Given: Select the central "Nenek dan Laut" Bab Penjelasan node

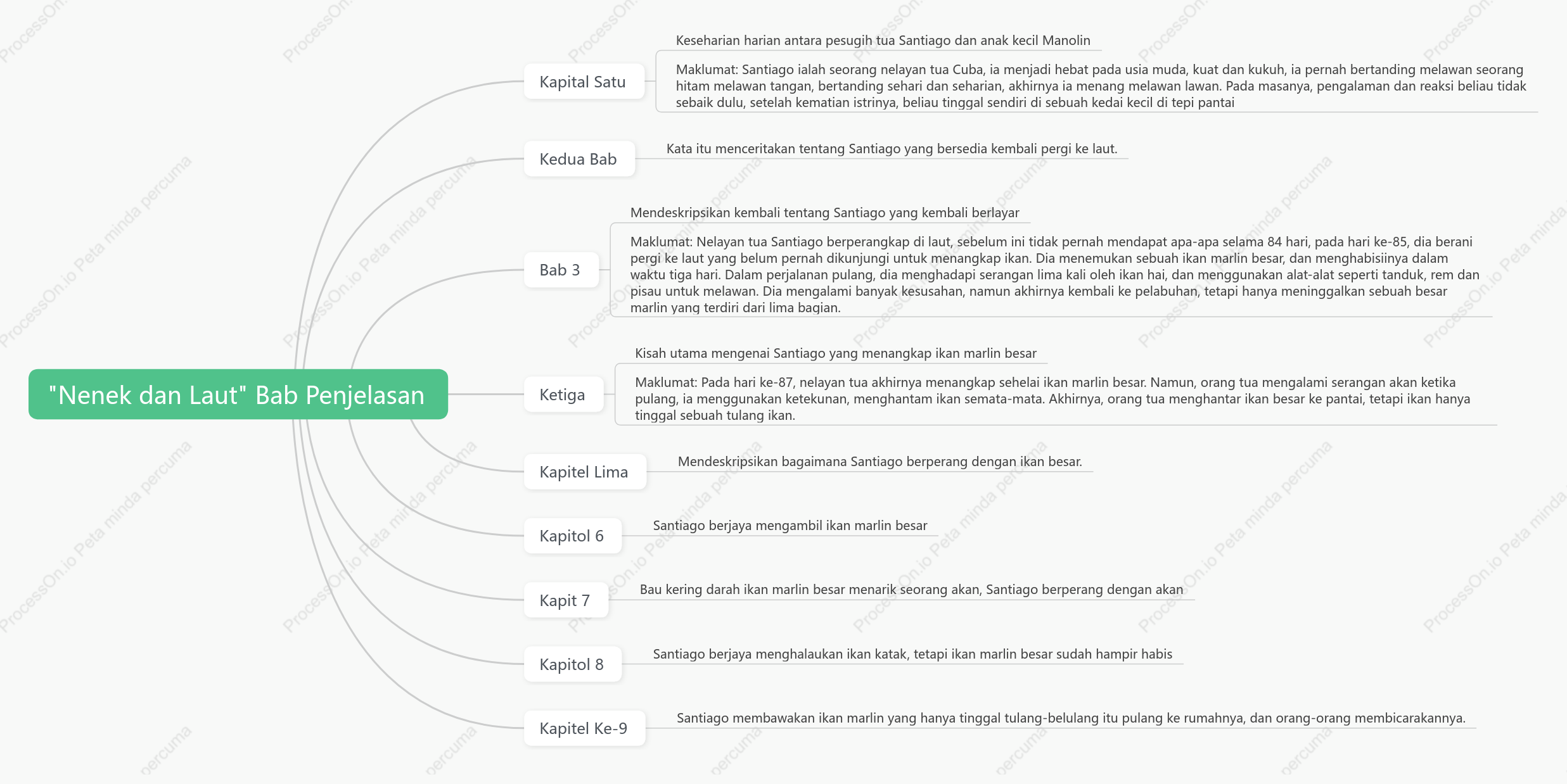Looking at the screenshot, I should pos(238,395).
